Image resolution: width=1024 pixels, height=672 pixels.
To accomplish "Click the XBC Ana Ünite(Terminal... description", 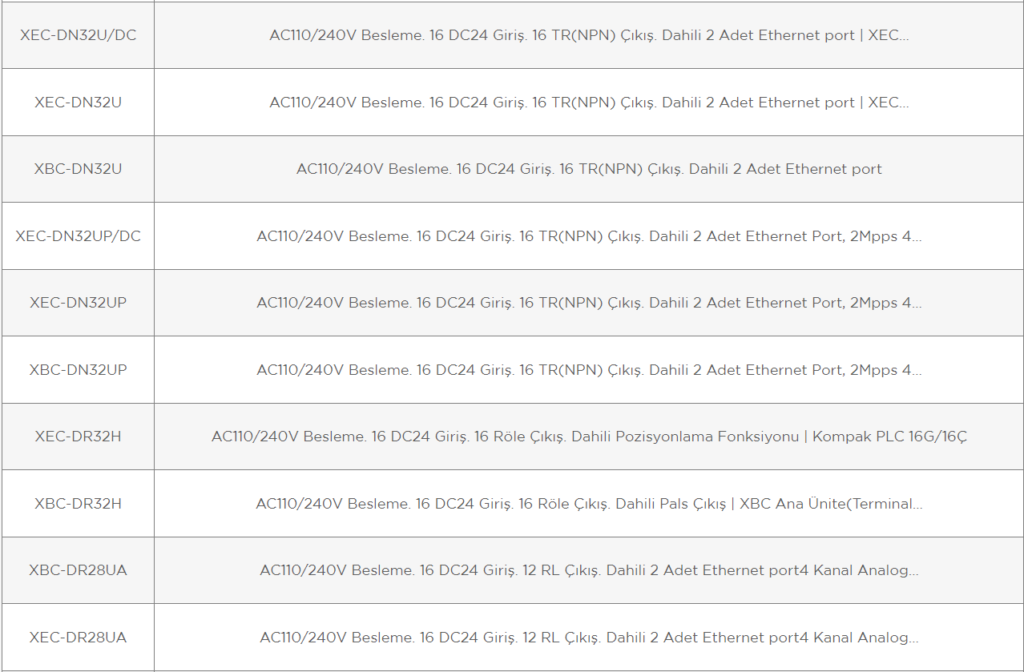I will point(589,504).
